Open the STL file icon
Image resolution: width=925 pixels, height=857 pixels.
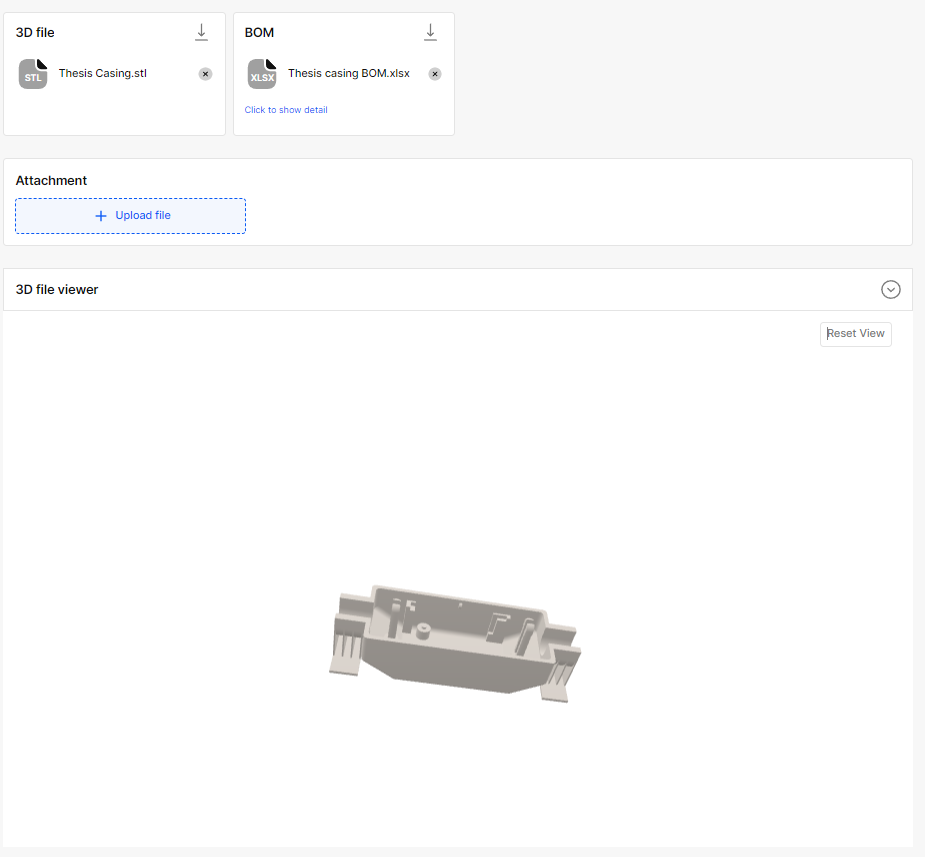(x=33, y=74)
